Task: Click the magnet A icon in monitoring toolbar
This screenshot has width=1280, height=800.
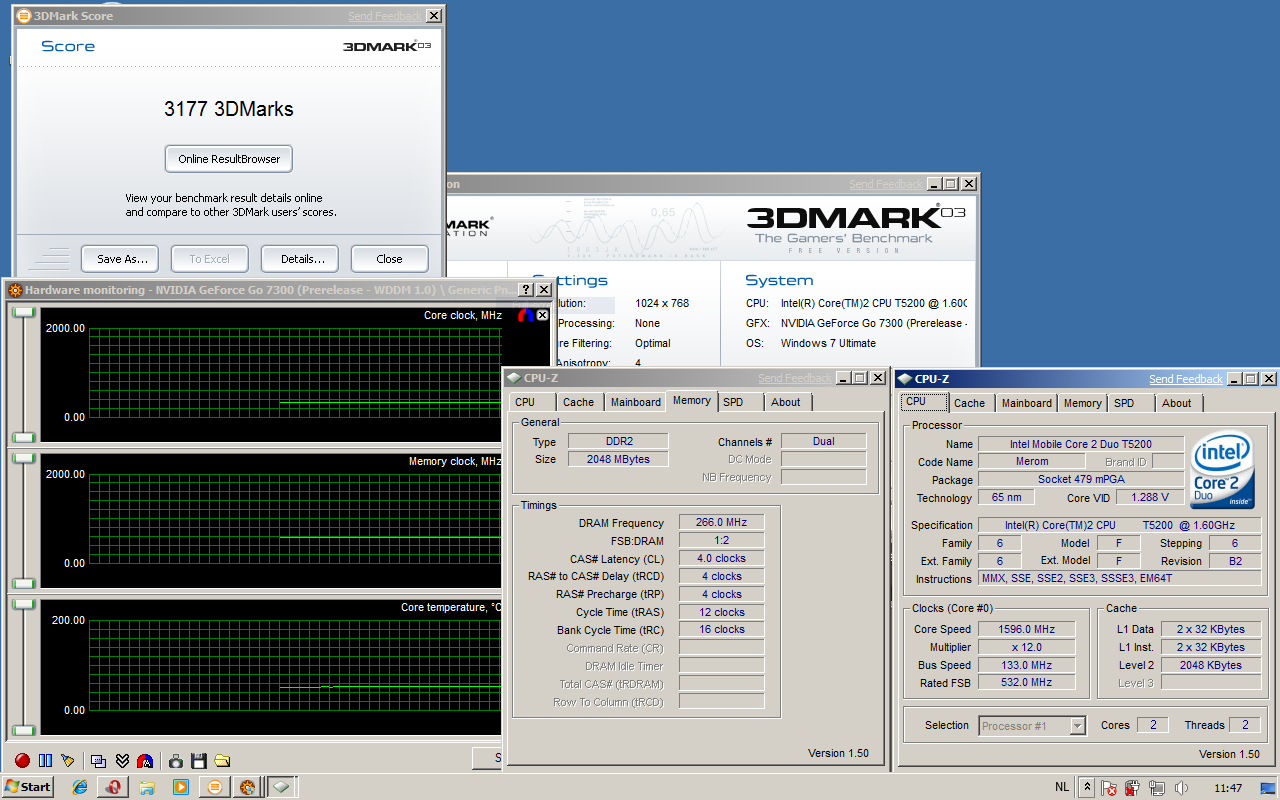Action: tap(145, 761)
